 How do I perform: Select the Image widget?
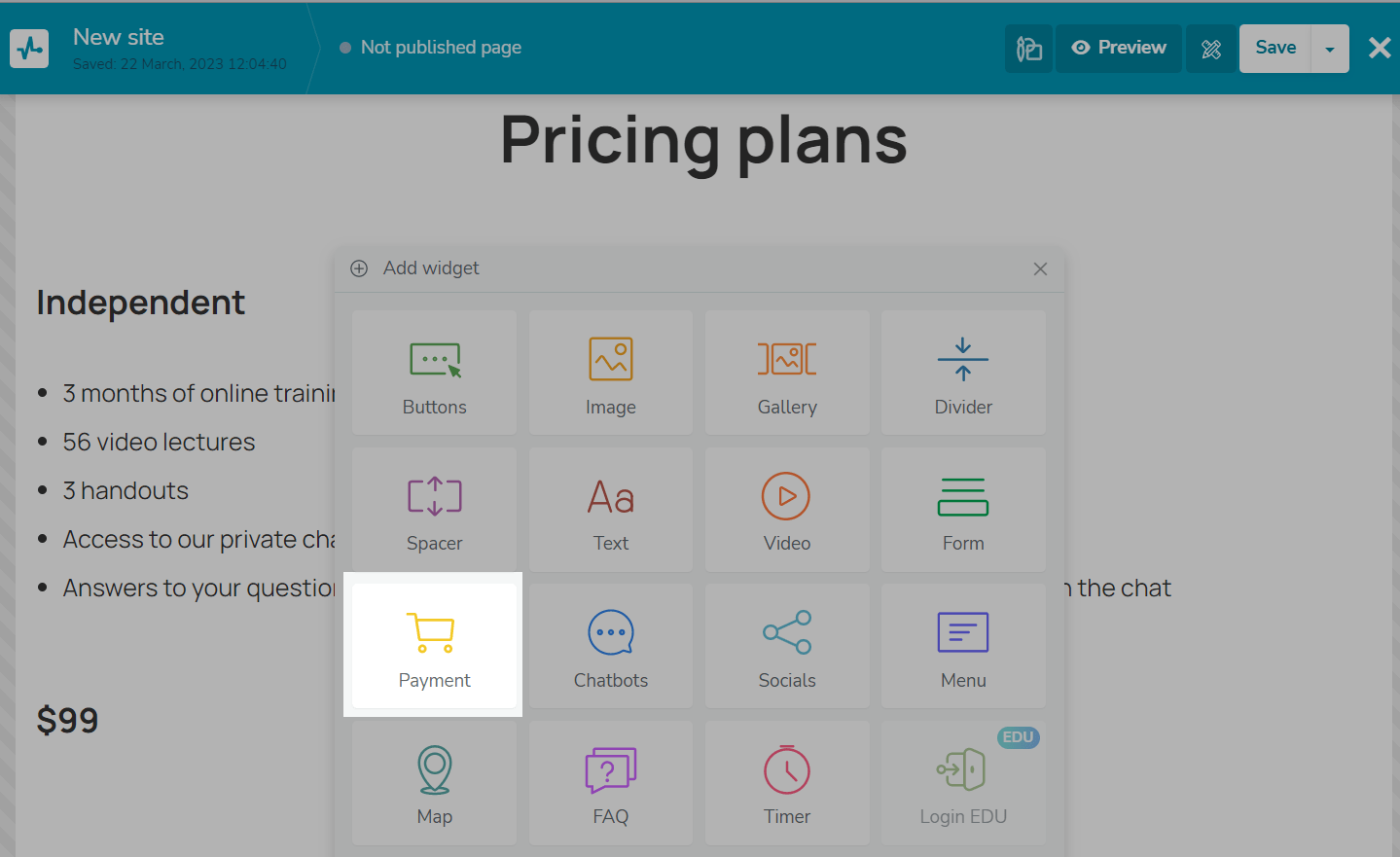coord(610,373)
